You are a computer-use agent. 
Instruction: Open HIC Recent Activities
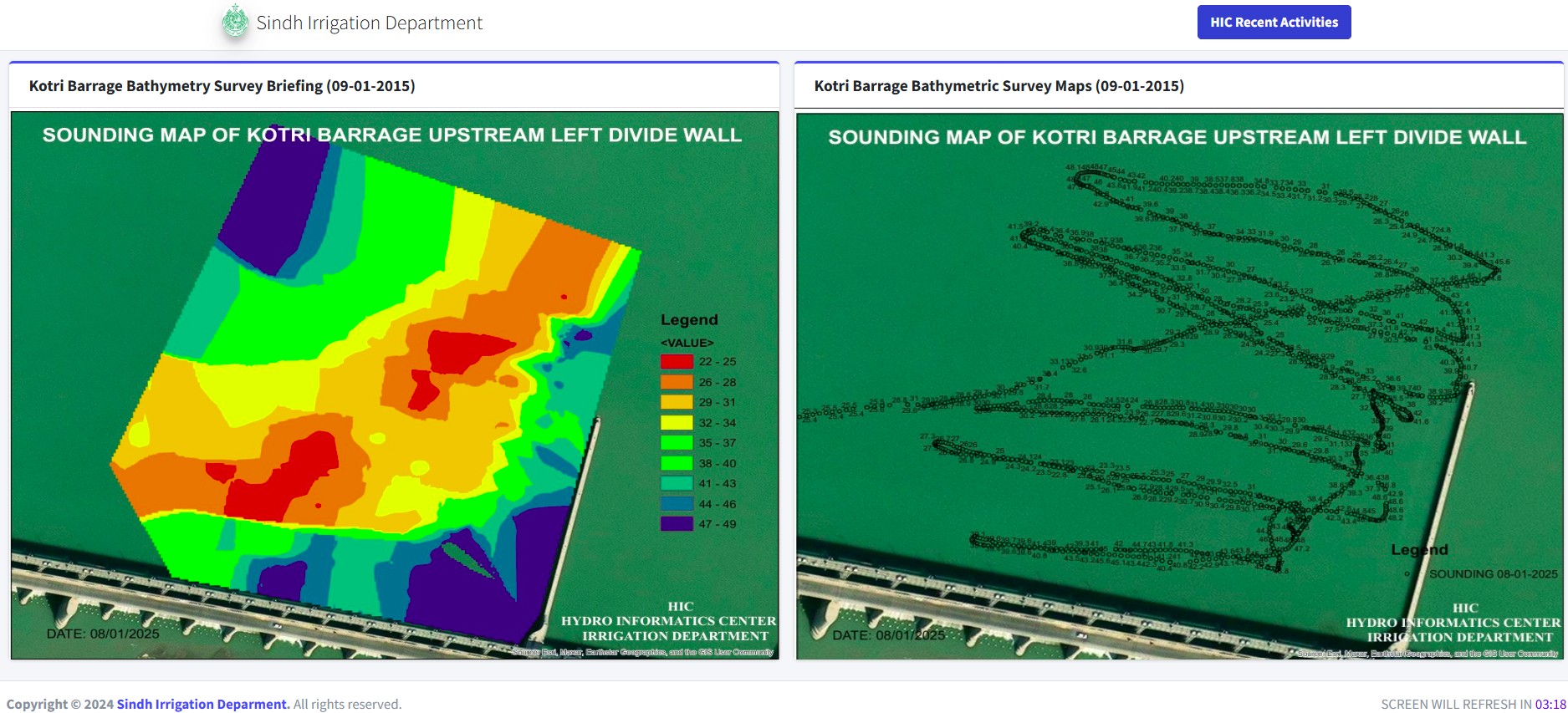click(1273, 23)
